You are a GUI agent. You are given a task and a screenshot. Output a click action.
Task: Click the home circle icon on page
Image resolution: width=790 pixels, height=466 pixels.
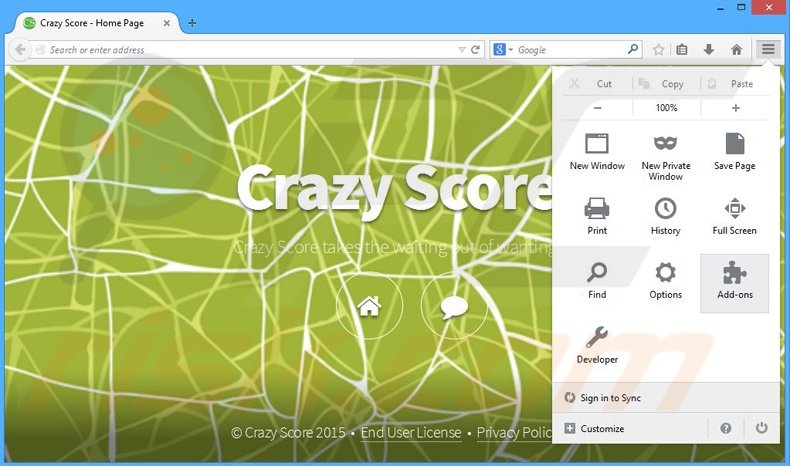coord(369,306)
